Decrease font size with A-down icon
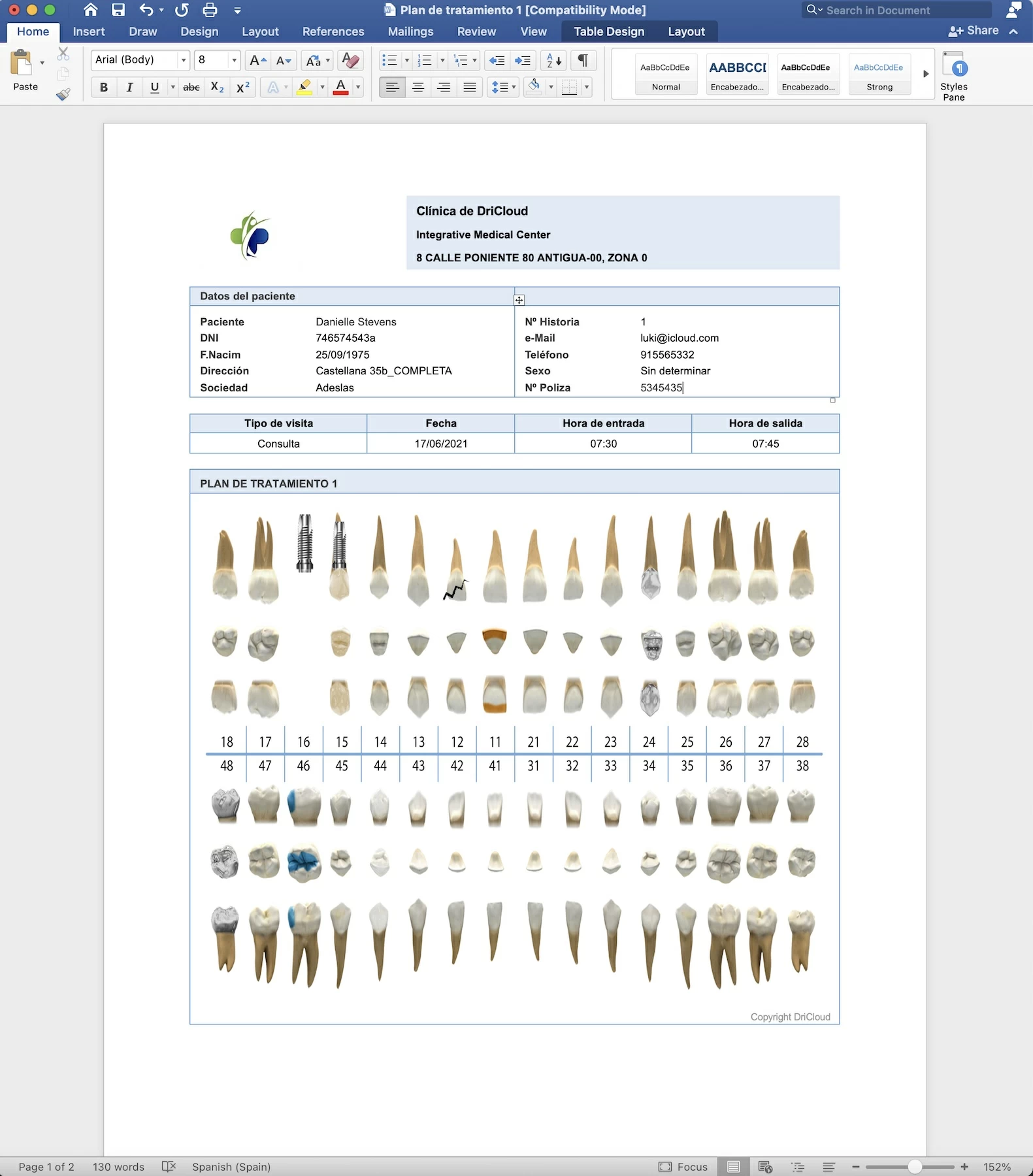Screen dimensions: 1033x1176 tap(284, 60)
